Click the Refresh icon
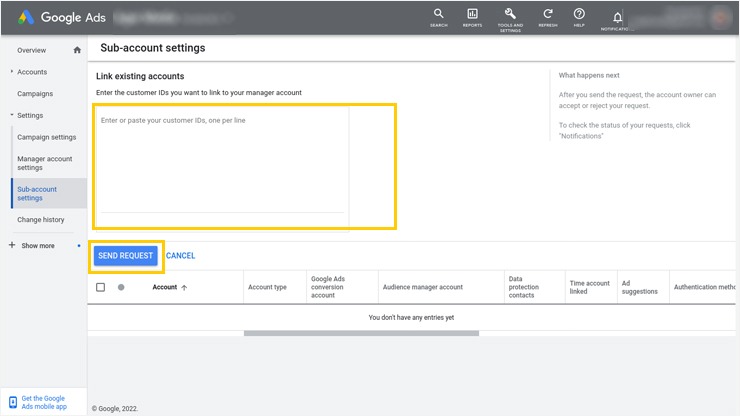The width and height of the screenshot is (740, 416). click(547, 15)
